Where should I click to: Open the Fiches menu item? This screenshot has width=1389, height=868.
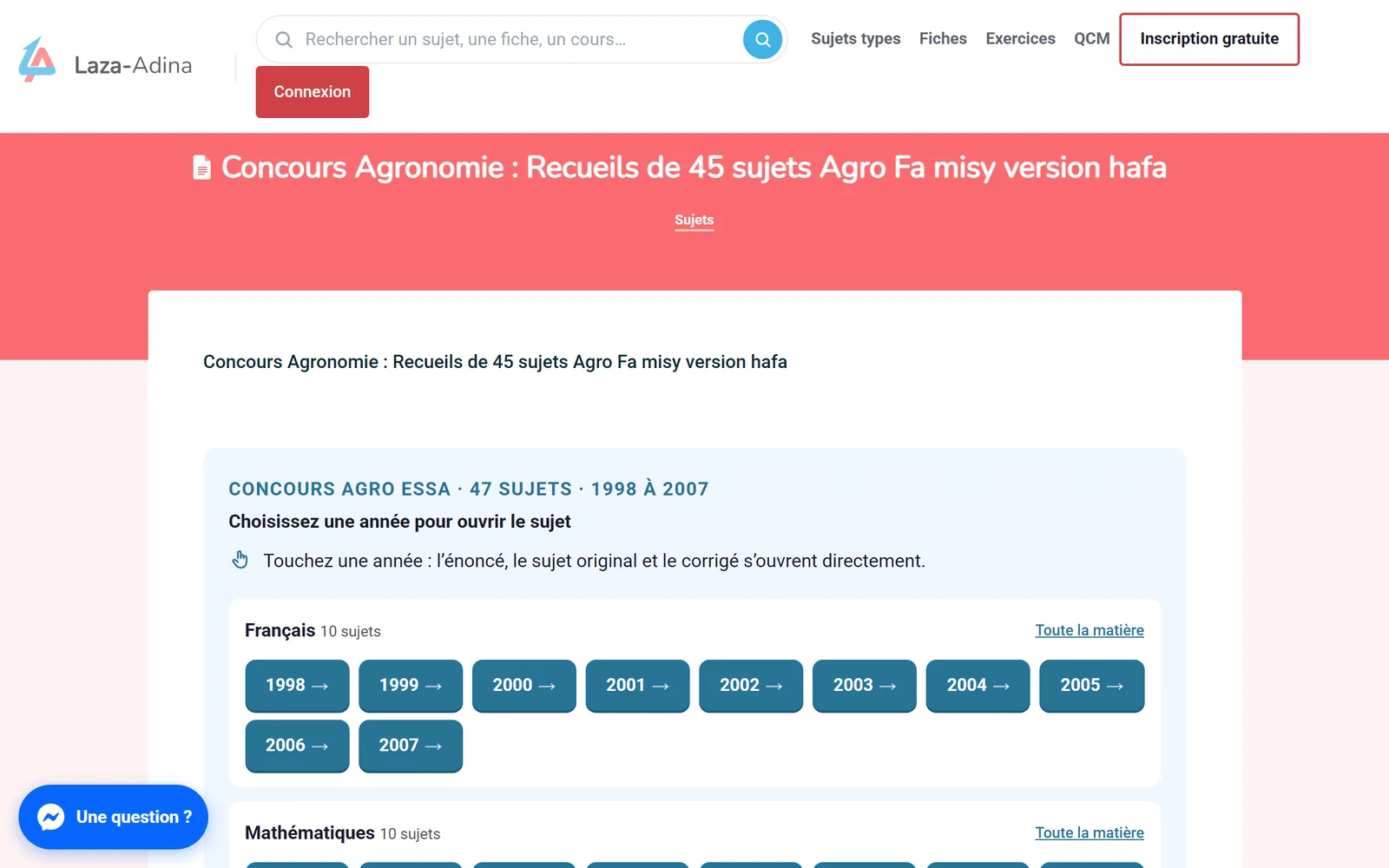coord(943,38)
